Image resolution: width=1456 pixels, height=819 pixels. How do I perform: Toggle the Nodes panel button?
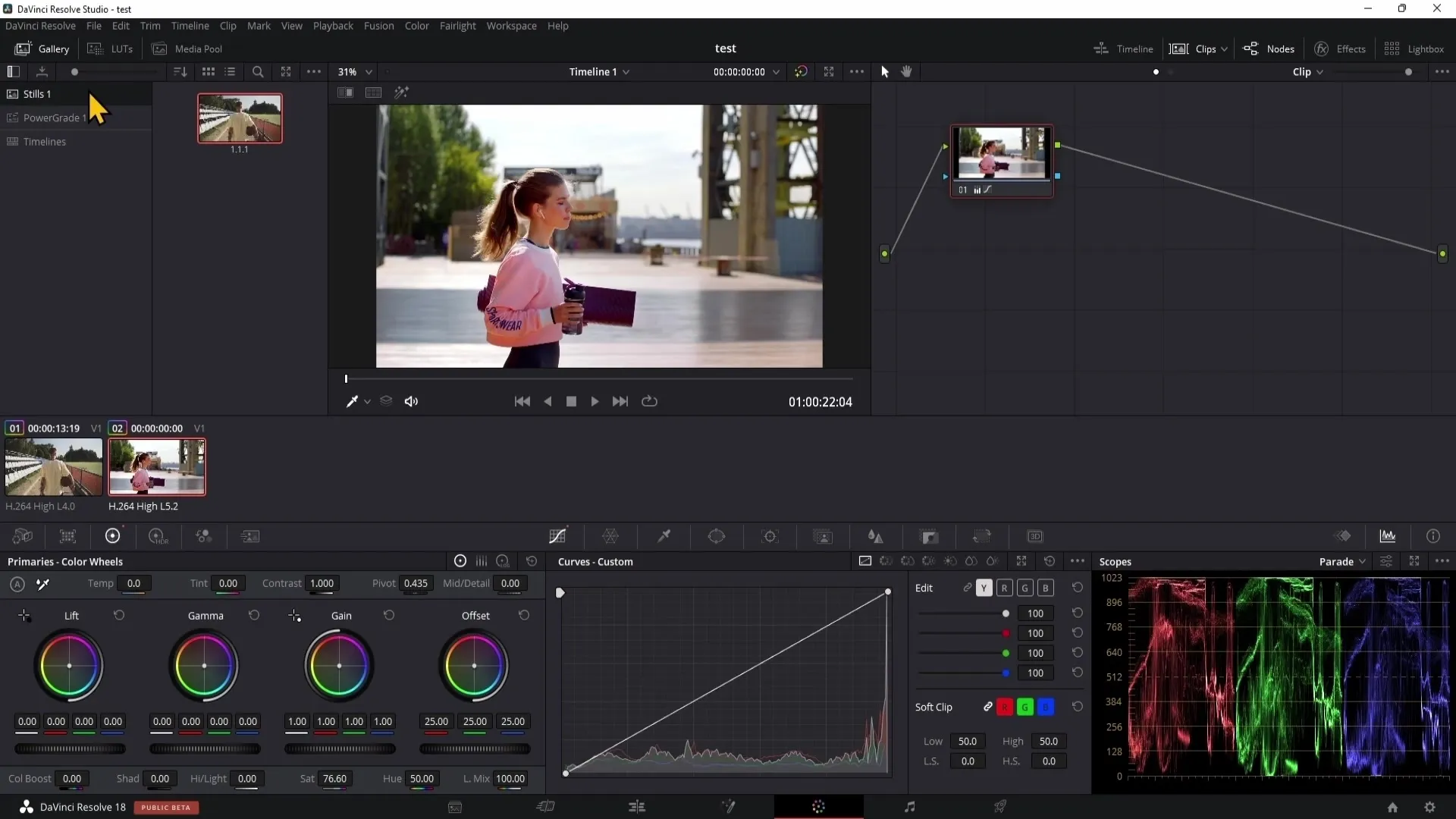point(1269,49)
